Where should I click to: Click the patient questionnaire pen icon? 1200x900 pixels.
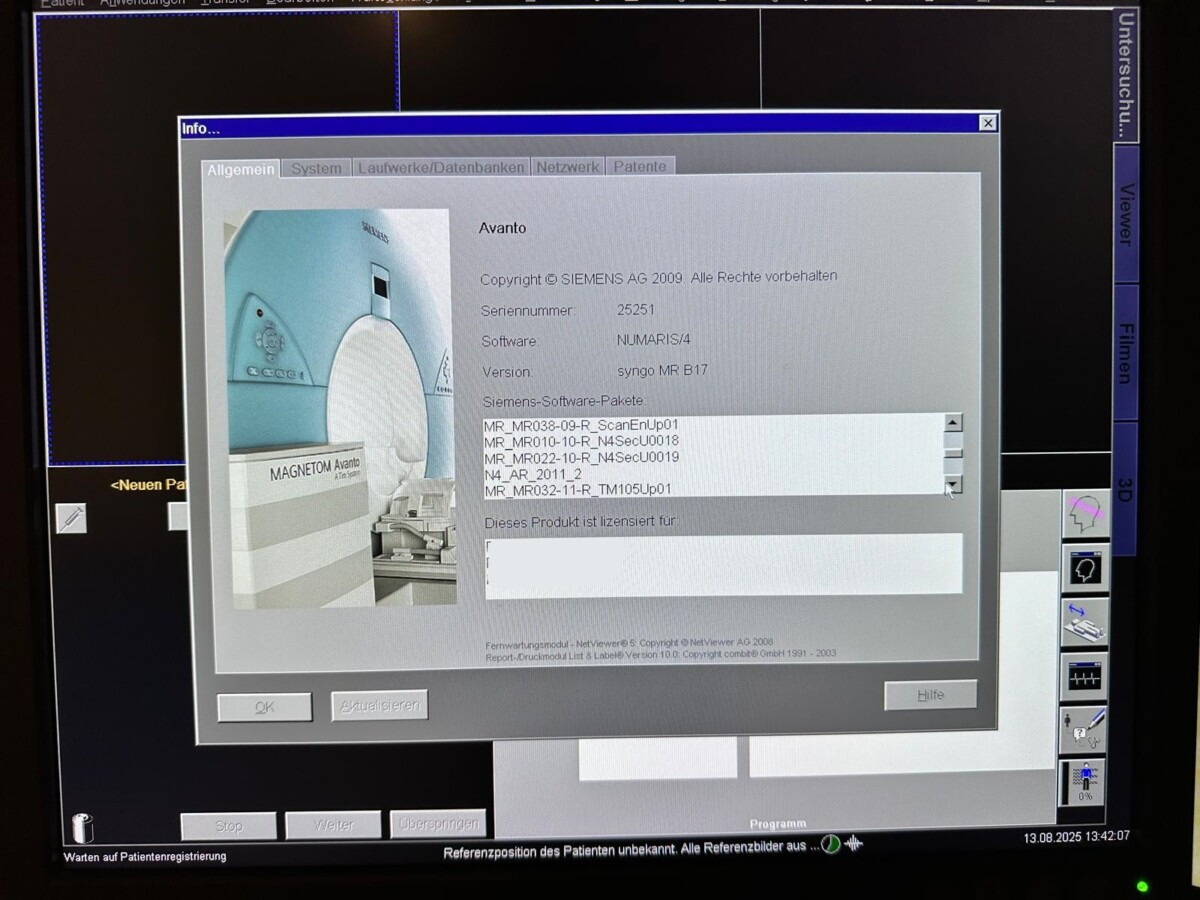(x=1084, y=730)
